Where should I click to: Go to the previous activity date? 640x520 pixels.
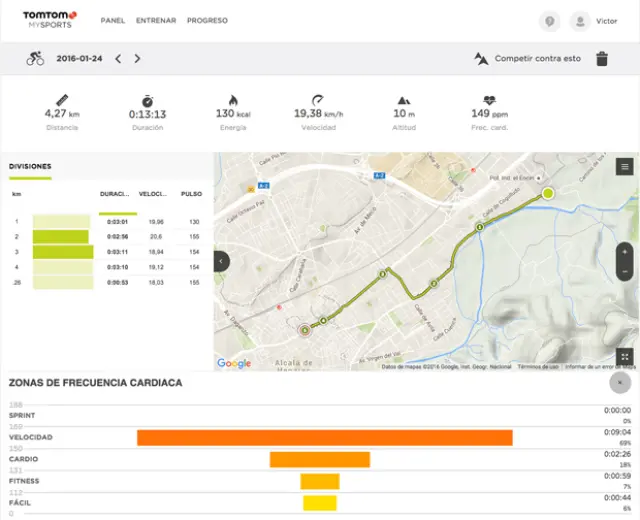pyautogui.click(x=118, y=59)
